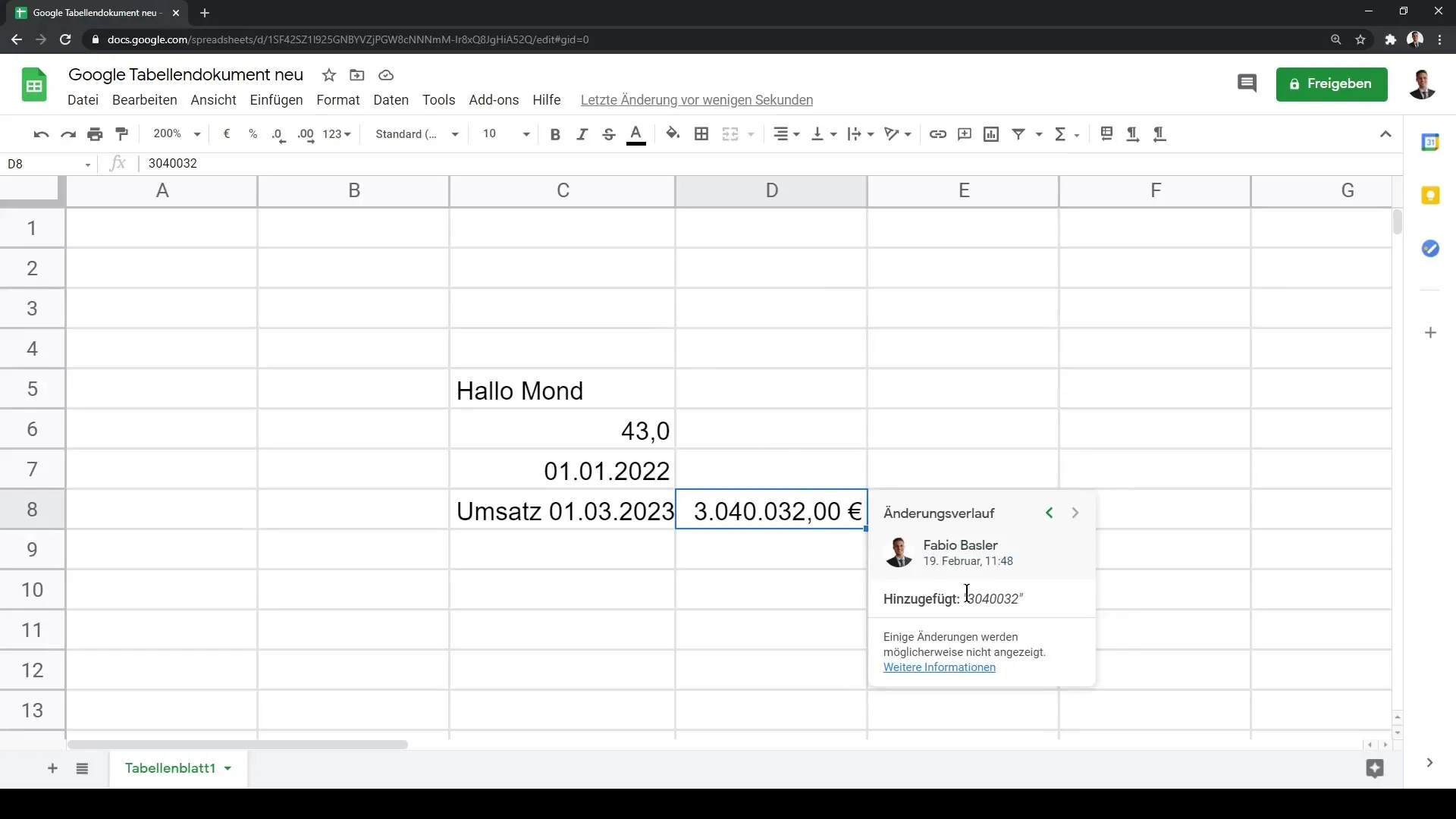Screen dimensions: 1456x819
Task: Insert chart icon
Action: [x=991, y=134]
